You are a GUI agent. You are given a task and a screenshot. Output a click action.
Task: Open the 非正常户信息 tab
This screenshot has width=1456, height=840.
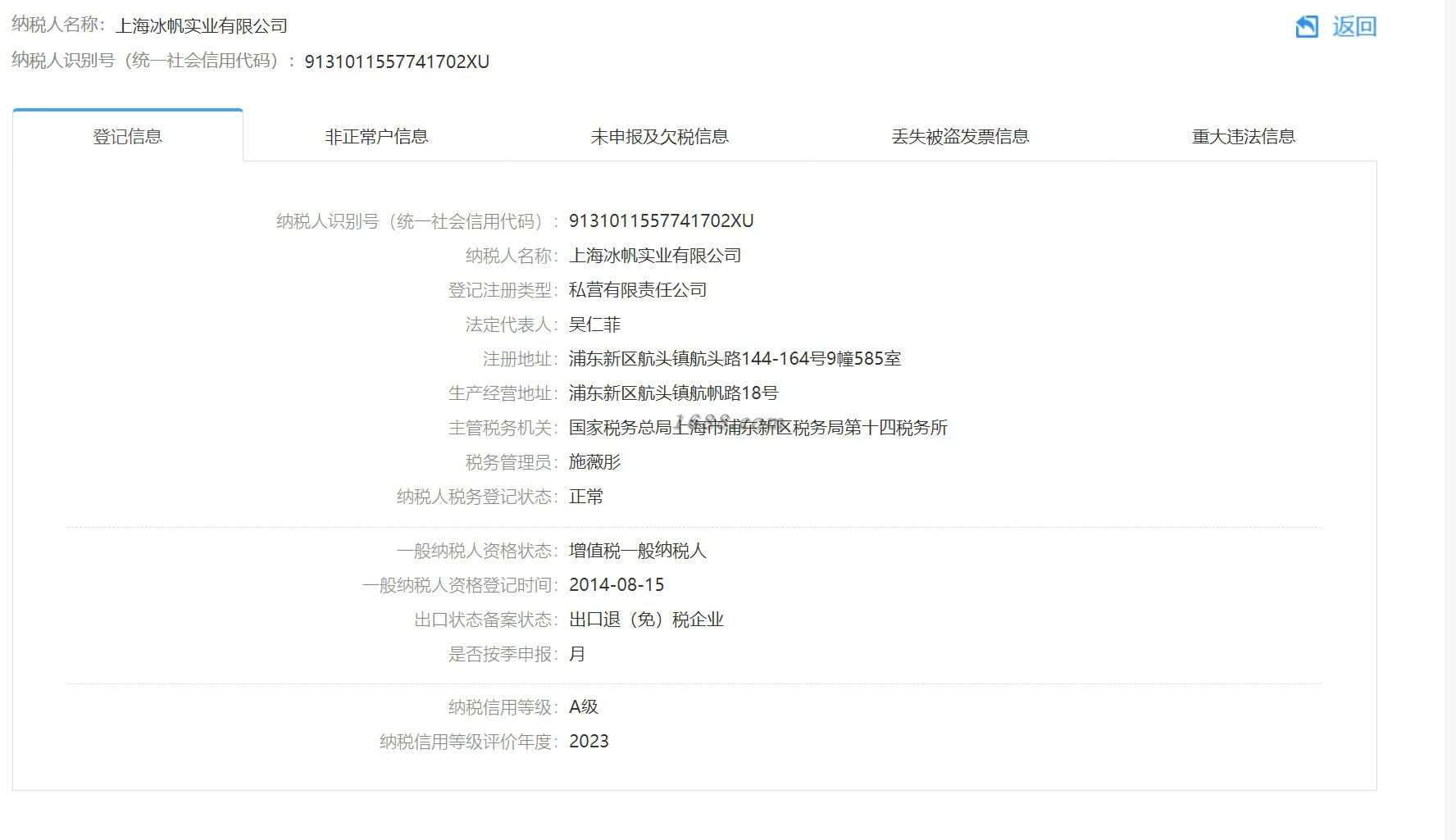click(x=377, y=137)
